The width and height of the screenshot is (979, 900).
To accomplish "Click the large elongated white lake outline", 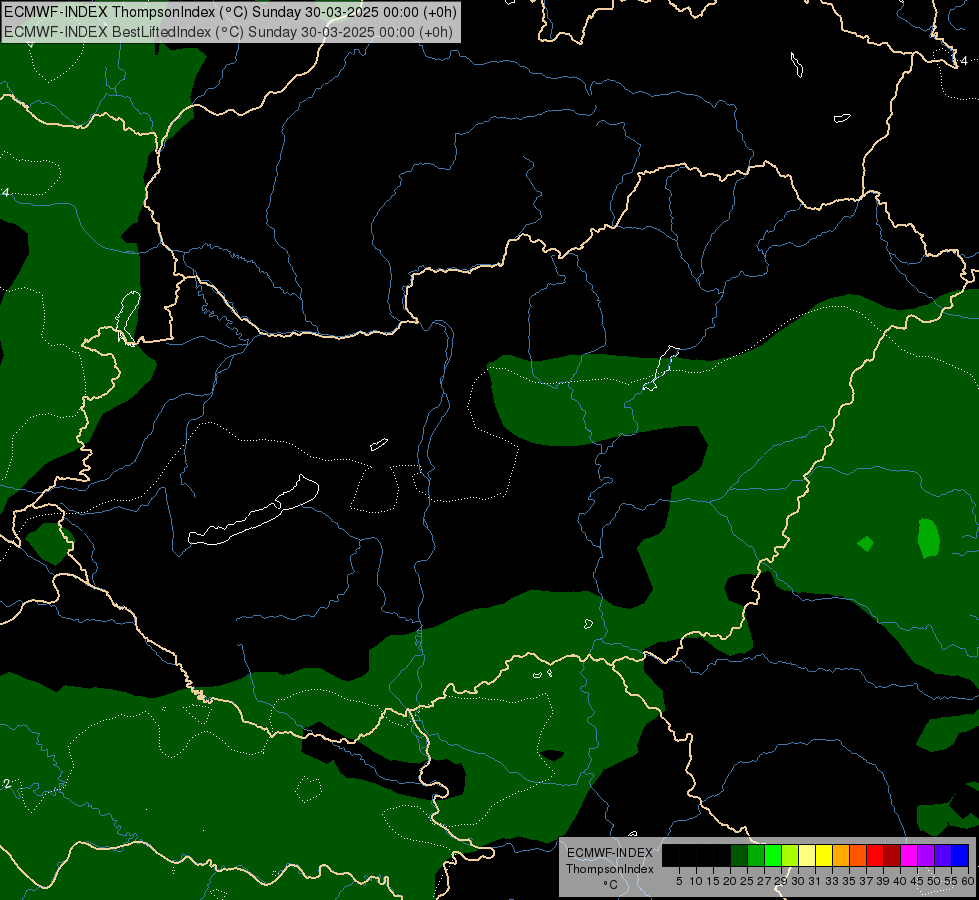I will pos(253,510).
